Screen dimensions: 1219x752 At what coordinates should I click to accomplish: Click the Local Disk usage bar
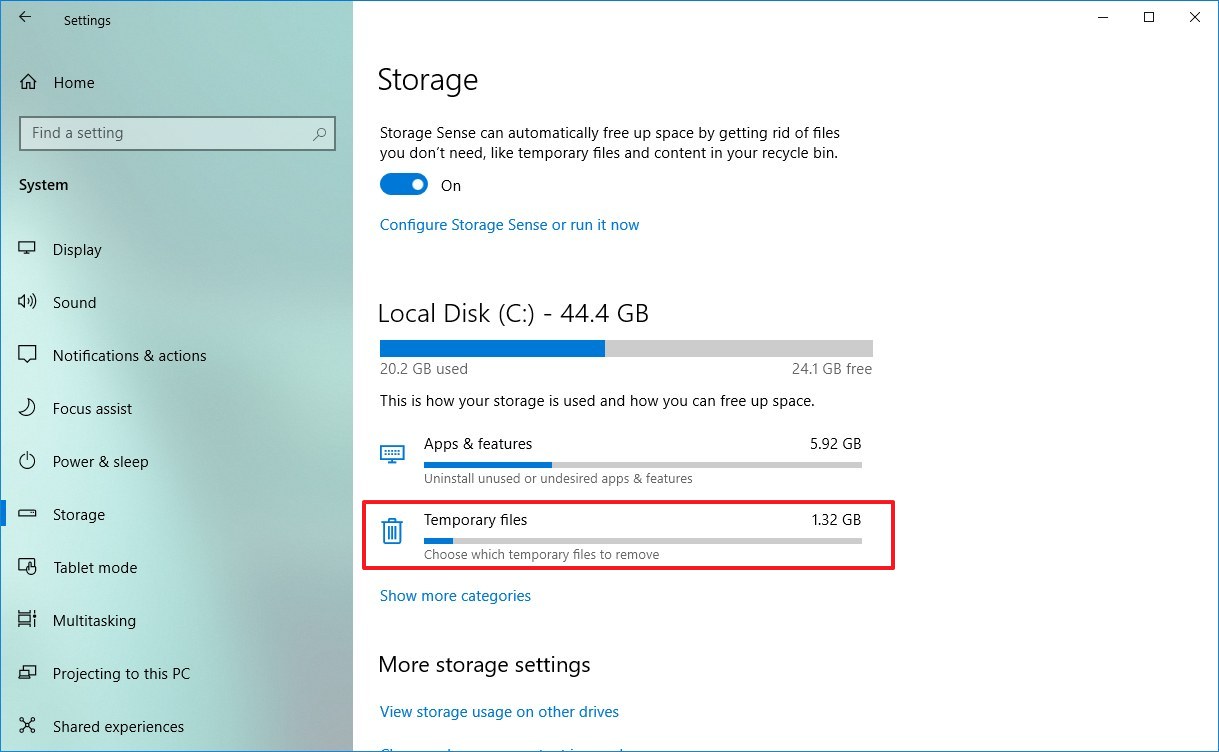pyautogui.click(x=625, y=348)
